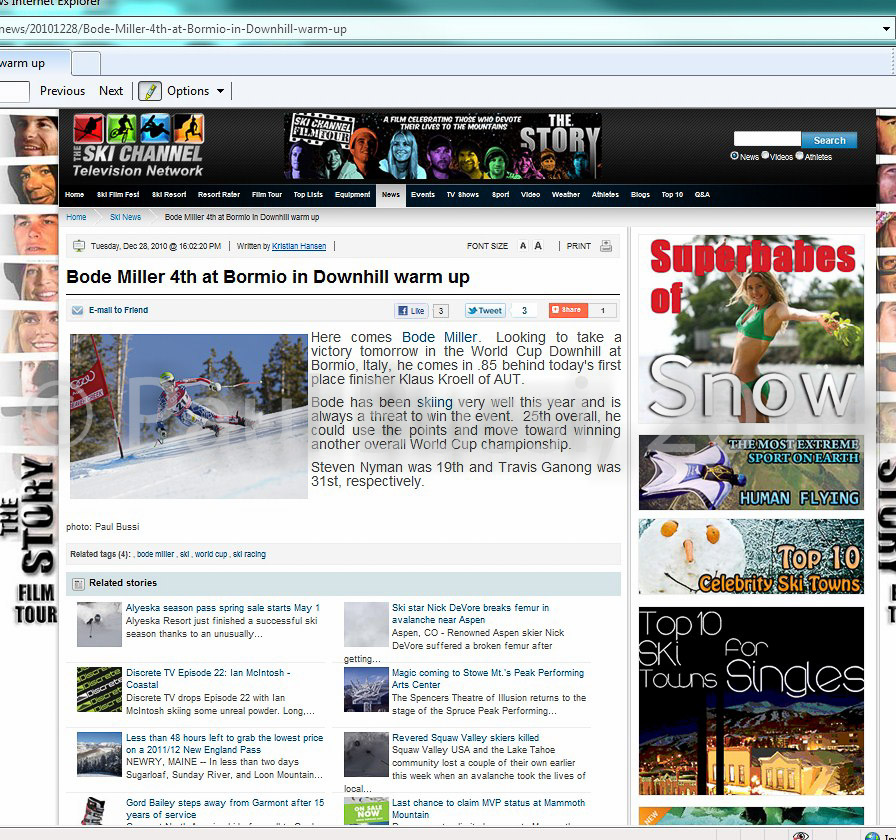
Task: Click the printer icon
Action: coord(606,246)
